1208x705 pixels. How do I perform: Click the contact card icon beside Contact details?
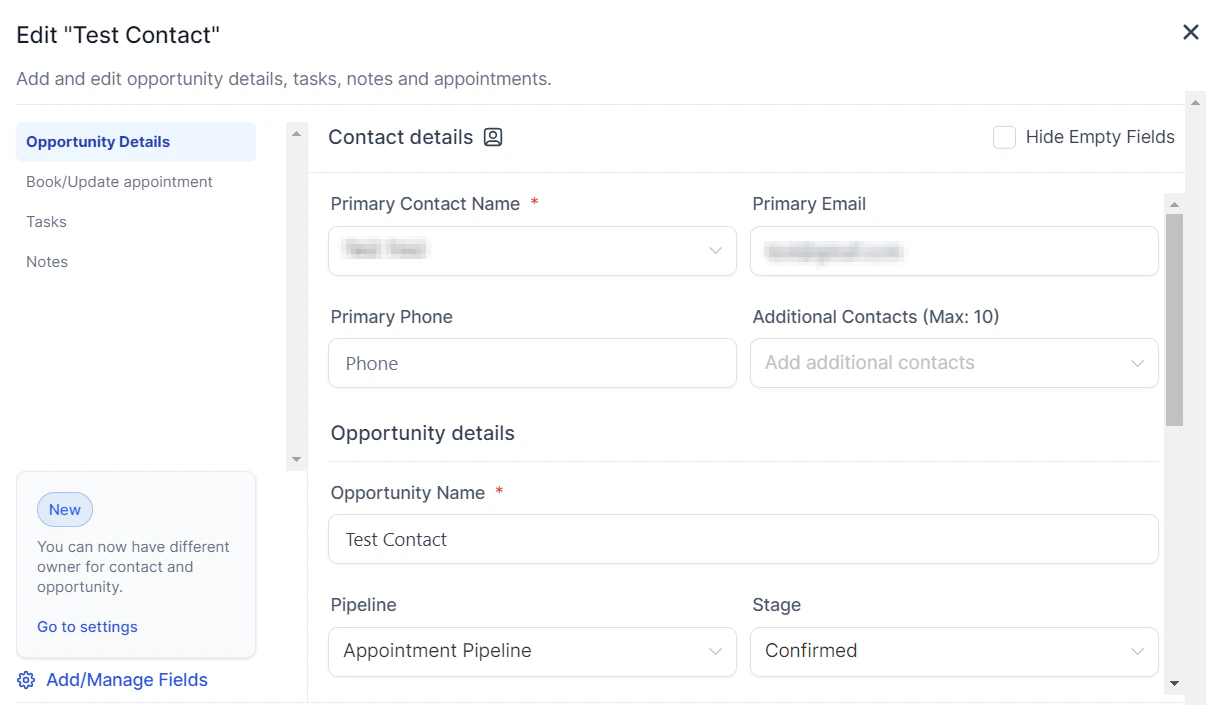point(492,137)
